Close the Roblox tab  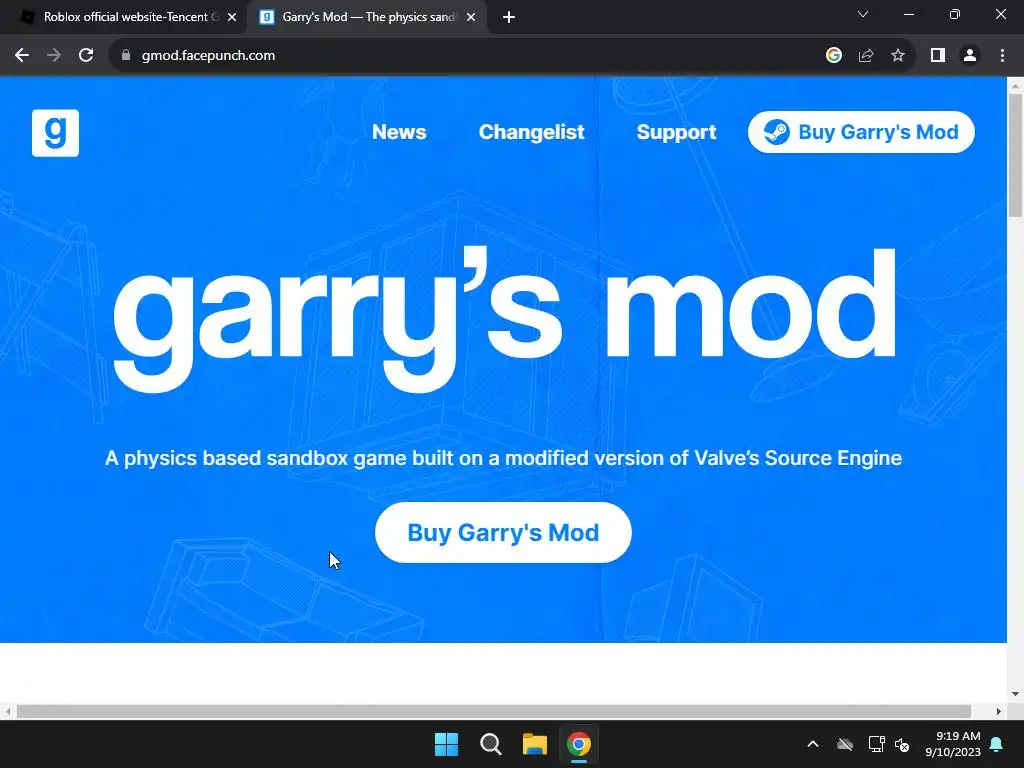pyautogui.click(x=232, y=17)
